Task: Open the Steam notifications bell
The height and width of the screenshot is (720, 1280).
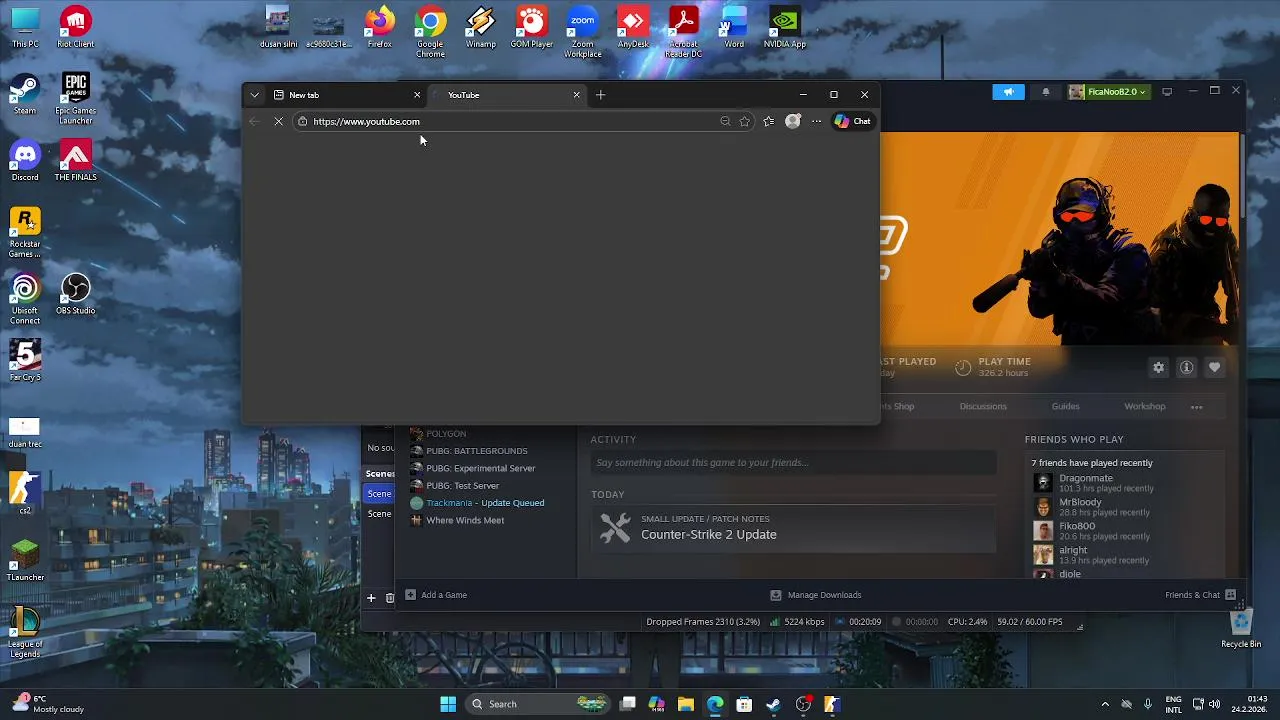Action: 1046,92
